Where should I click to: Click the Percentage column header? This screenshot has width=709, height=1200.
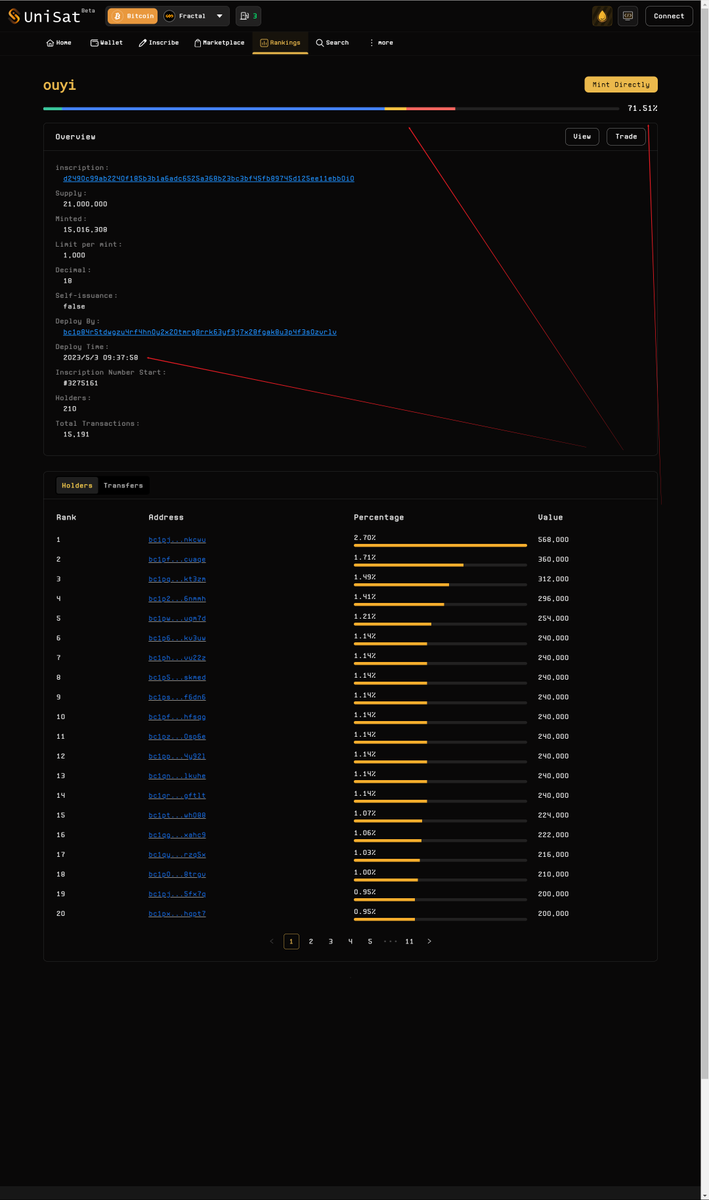click(379, 517)
